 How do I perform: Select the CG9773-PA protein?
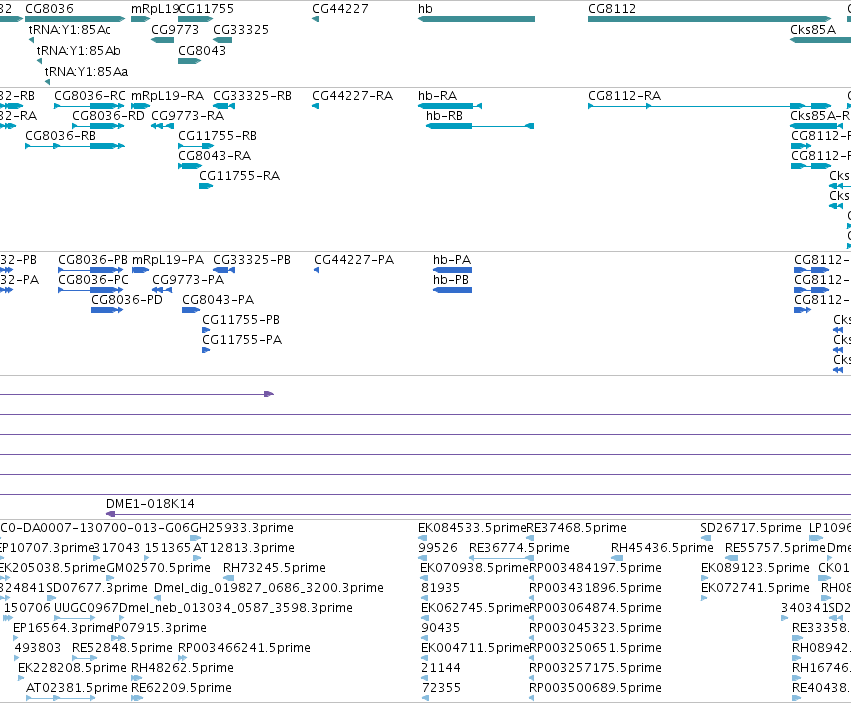[x=162, y=290]
